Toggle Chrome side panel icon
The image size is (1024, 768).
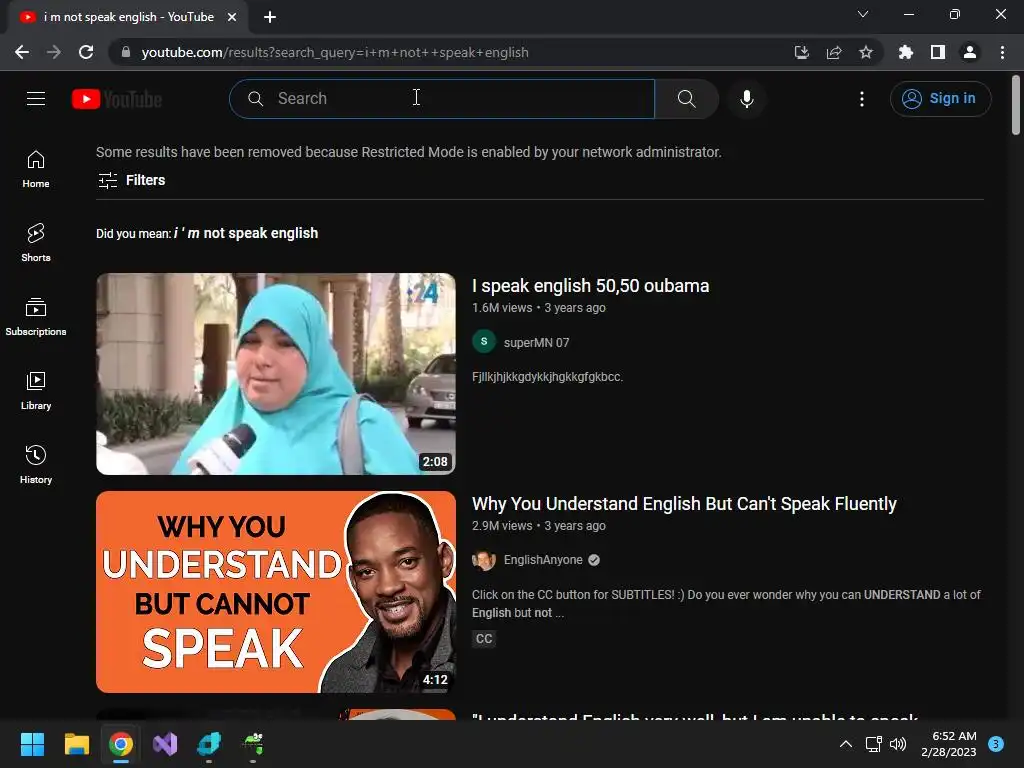[x=937, y=52]
